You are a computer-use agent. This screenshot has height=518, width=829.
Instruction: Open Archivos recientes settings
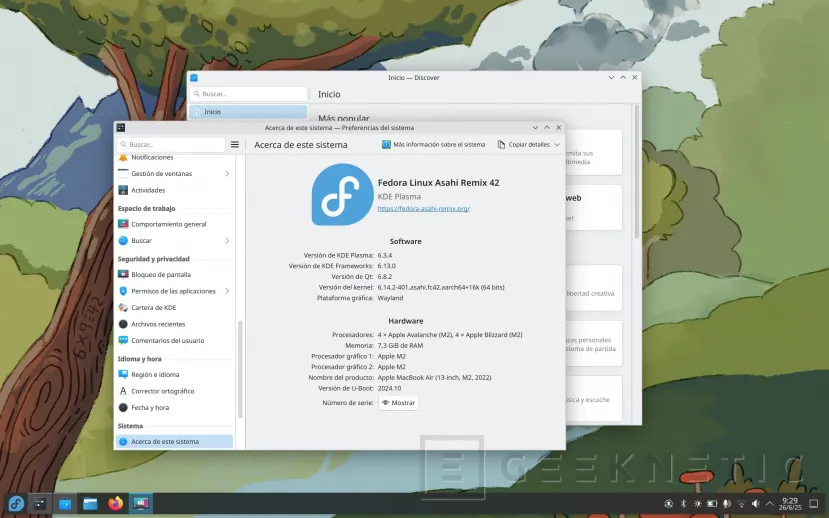pyautogui.click(x=174, y=324)
